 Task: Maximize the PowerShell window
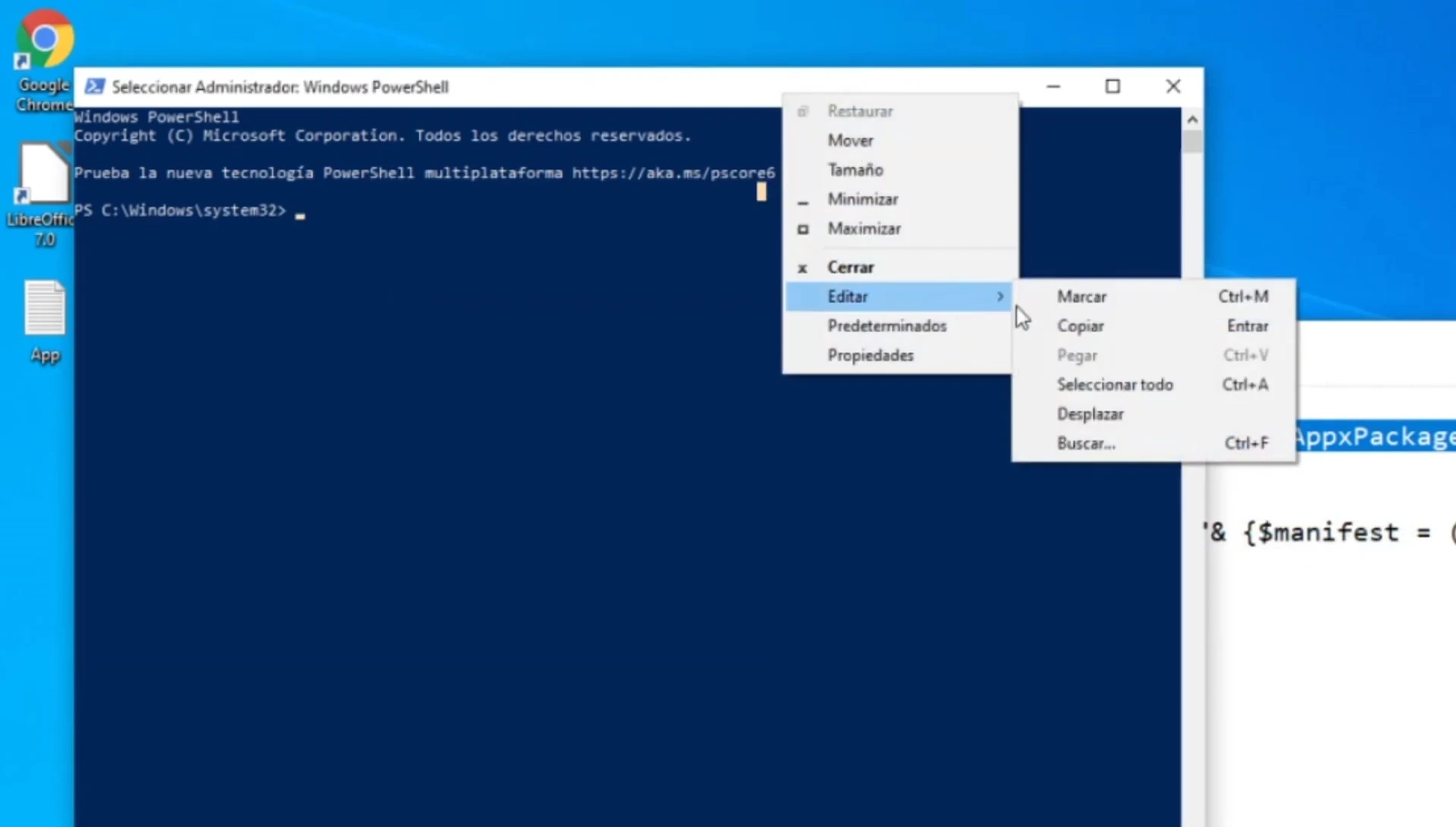[1112, 86]
